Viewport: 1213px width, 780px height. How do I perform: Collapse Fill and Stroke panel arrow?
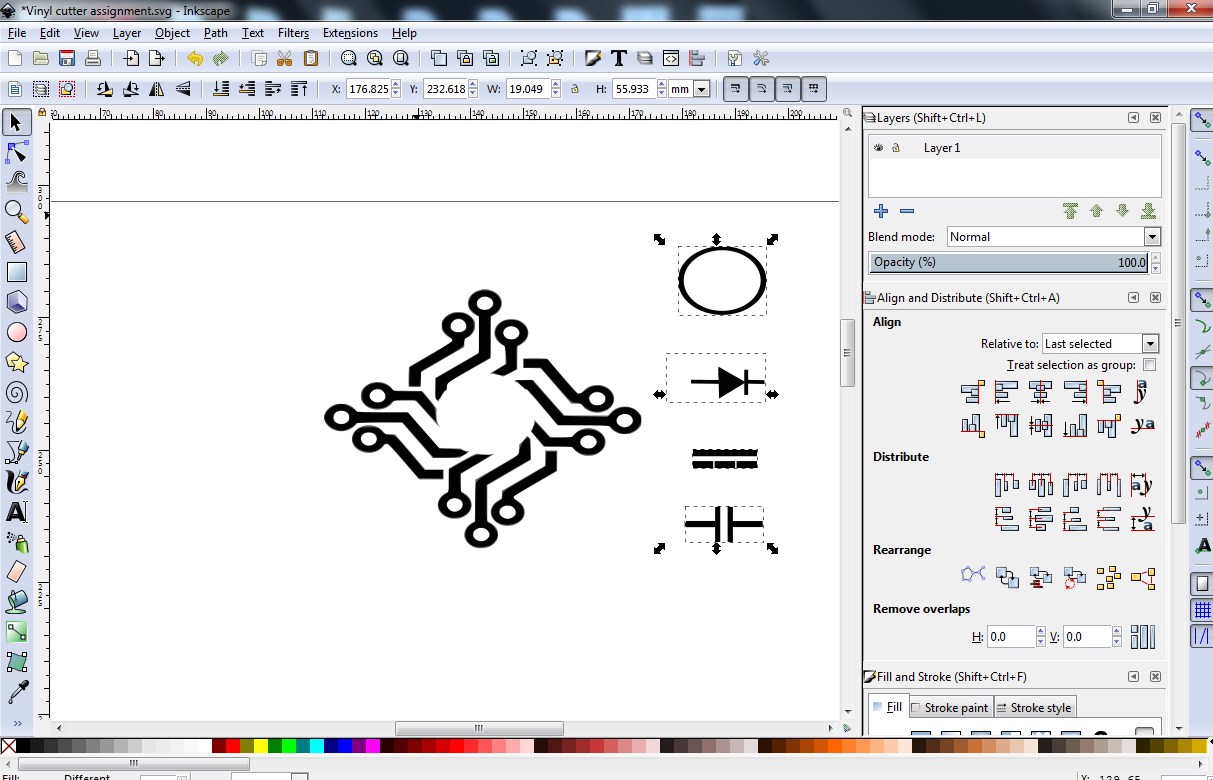click(1133, 677)
